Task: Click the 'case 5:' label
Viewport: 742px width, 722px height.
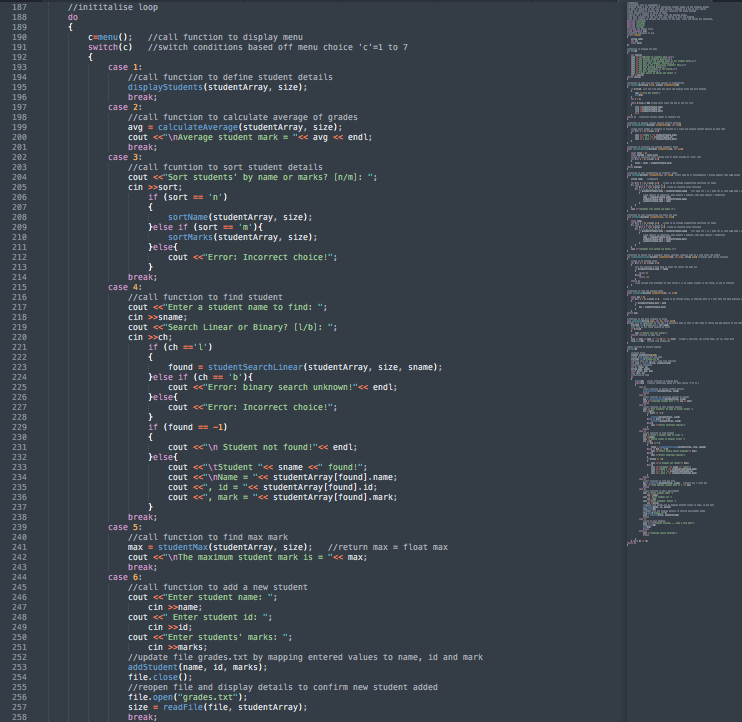Action: 125,527
